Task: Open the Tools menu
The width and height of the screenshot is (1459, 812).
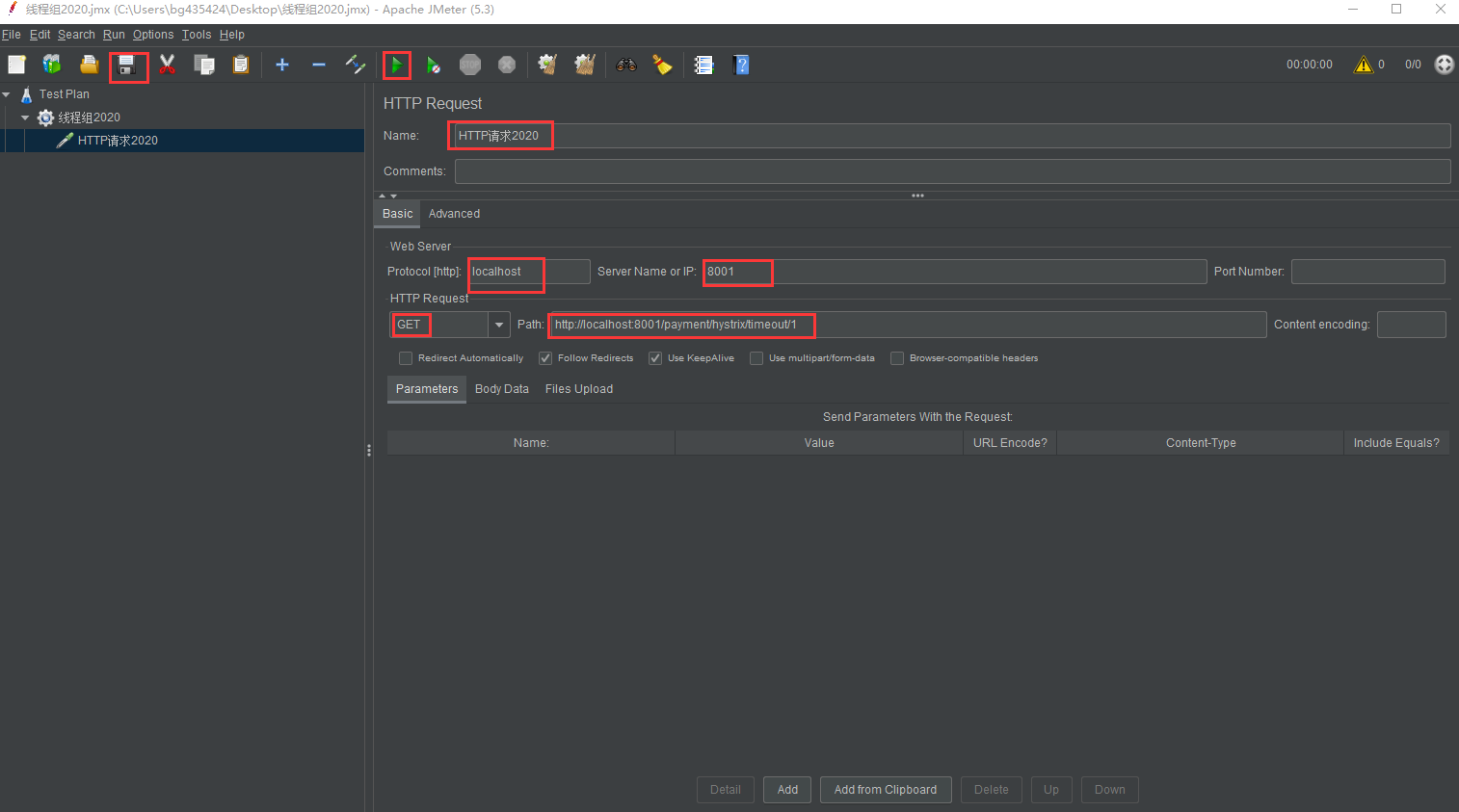Action: (x=197, y=35)
